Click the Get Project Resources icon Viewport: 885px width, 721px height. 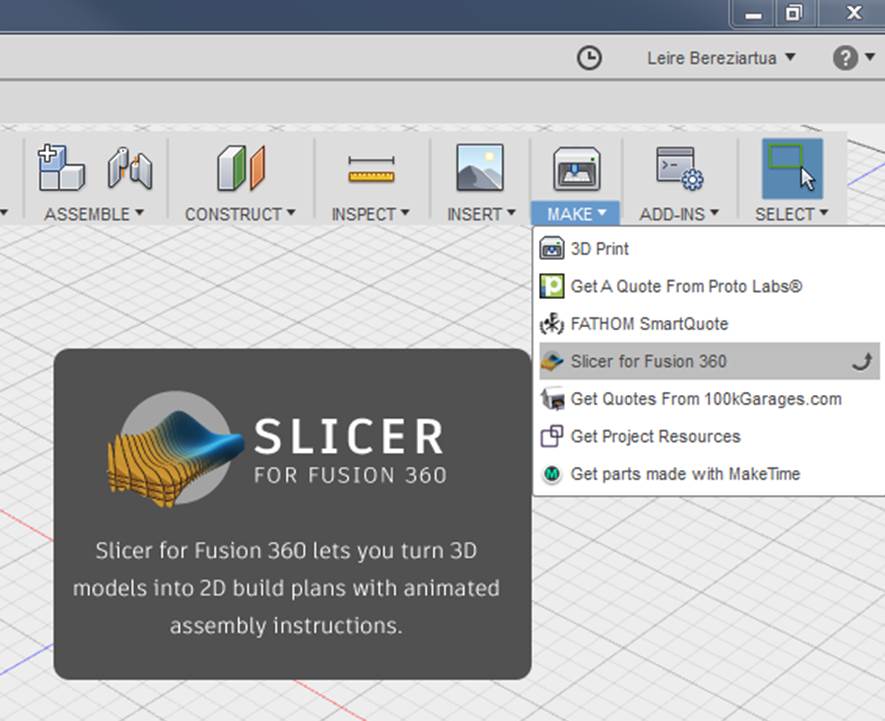tap(551, 436)
